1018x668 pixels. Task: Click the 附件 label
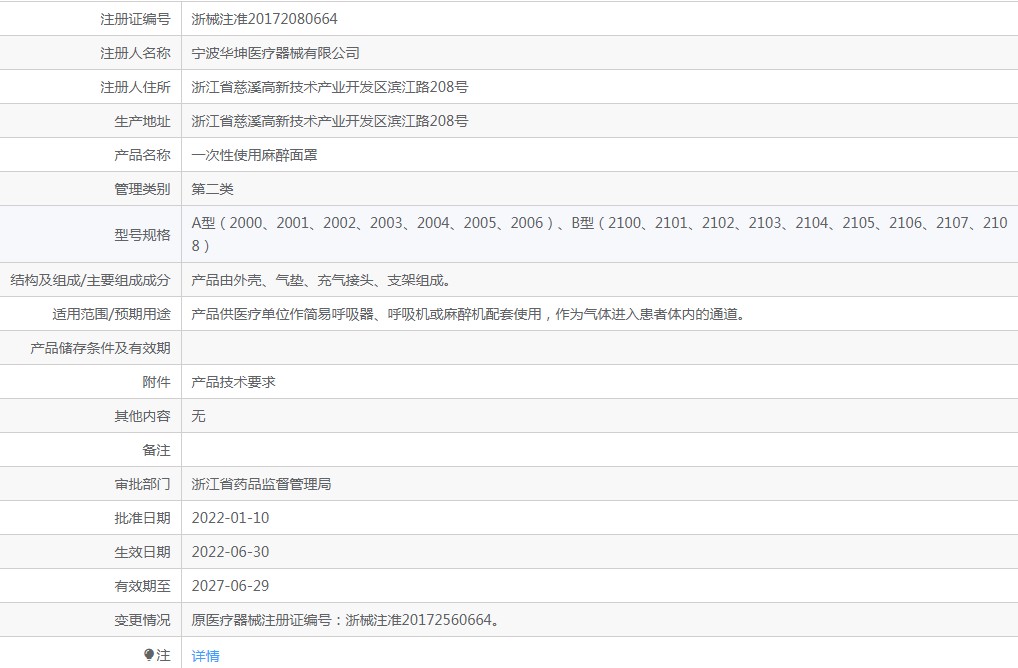pyautogui.click(x=156, y=382)
